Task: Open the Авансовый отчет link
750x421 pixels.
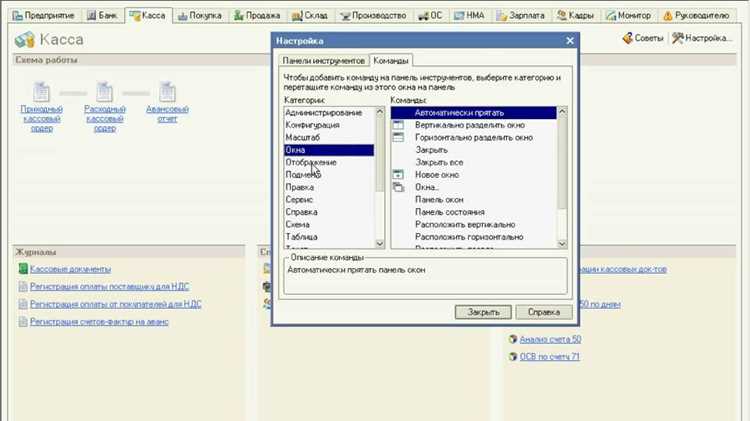Action: (x=167, y=114)
